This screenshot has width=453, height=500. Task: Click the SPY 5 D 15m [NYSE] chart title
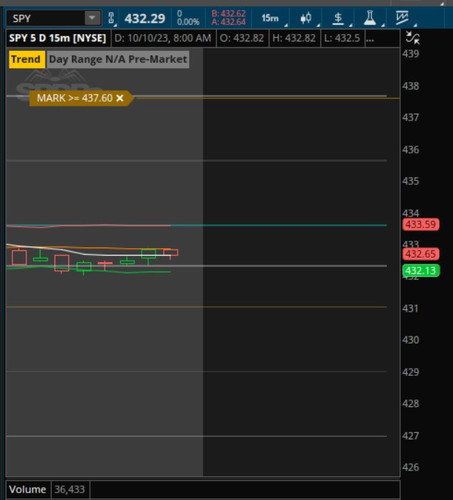[57, 38]
